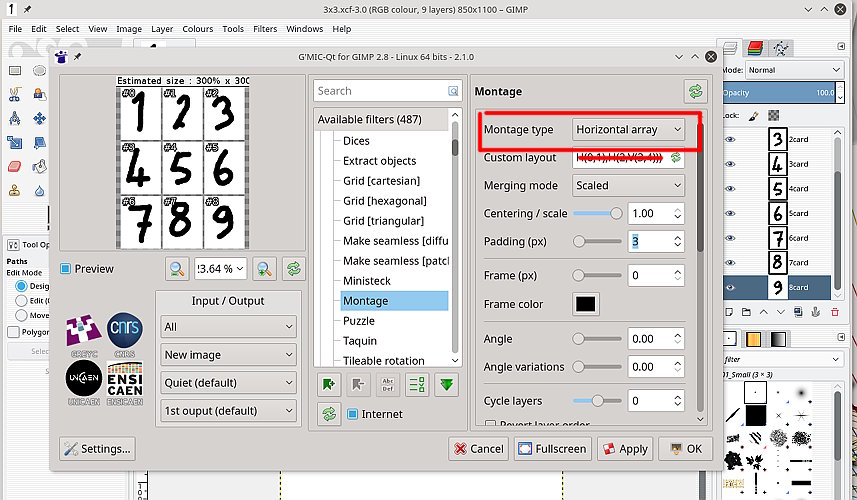Viewport: 857px width, 500px height.
Task: Open the File menu
Action: [x=15, y=29]
